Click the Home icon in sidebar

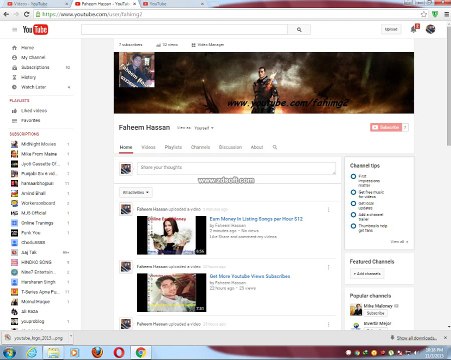pyautogui.click(x=14, y=48)
